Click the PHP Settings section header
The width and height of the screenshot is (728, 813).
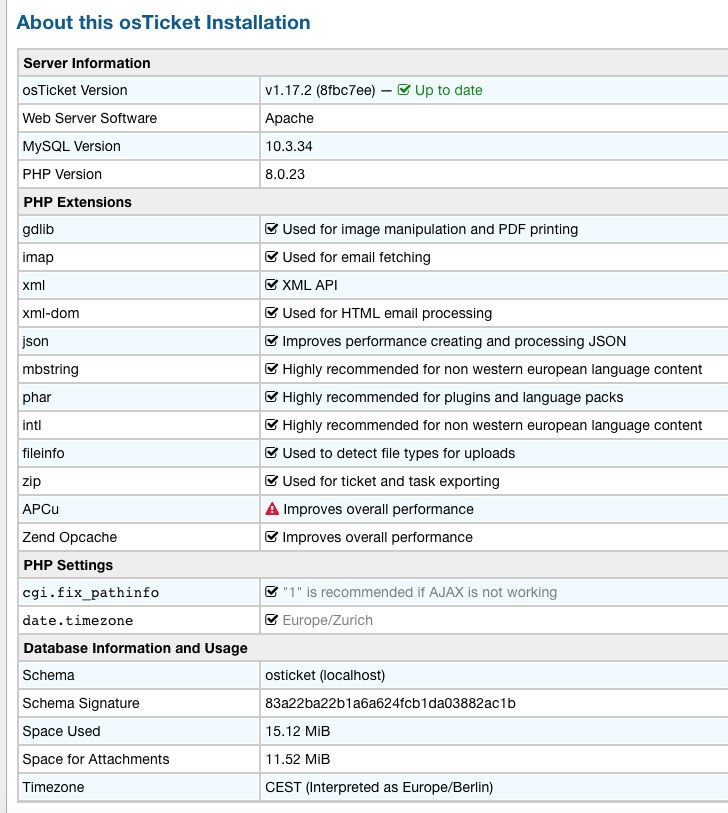coord(68,565)
